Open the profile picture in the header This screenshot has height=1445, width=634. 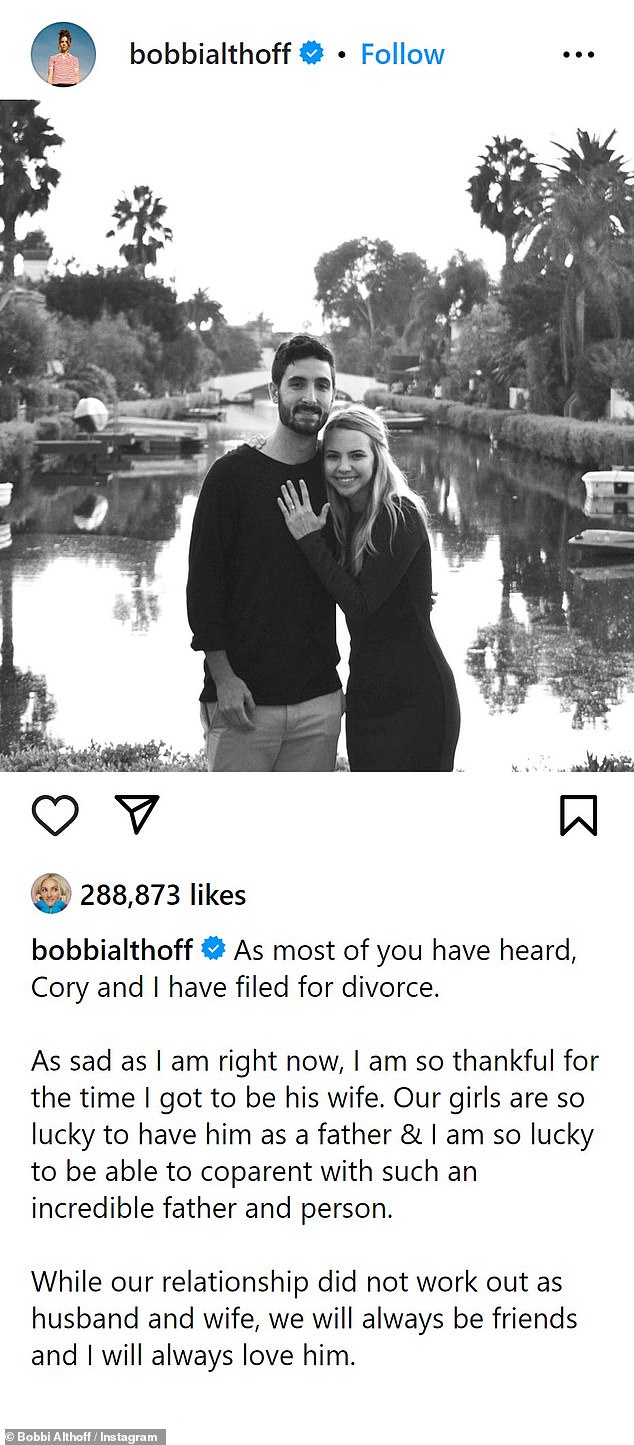tap(64, 54)
